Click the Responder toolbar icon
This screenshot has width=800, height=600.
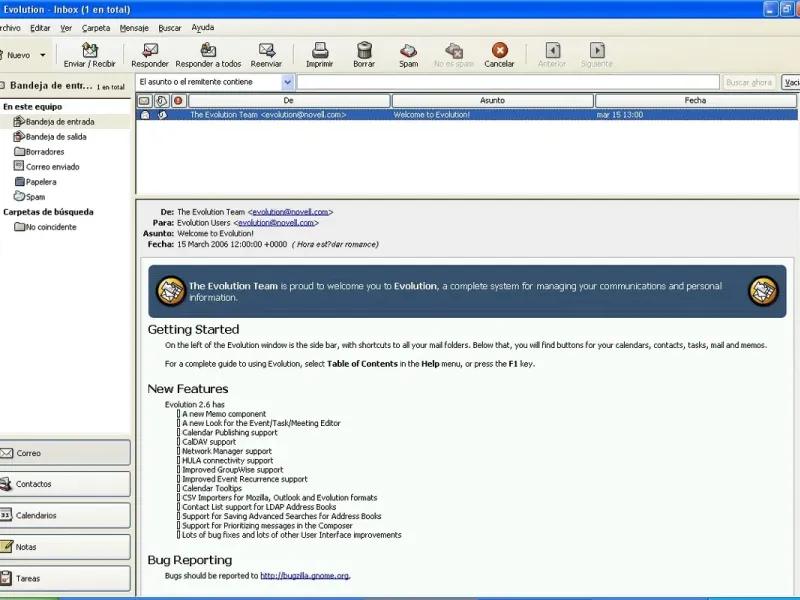(x=149, y=50)
